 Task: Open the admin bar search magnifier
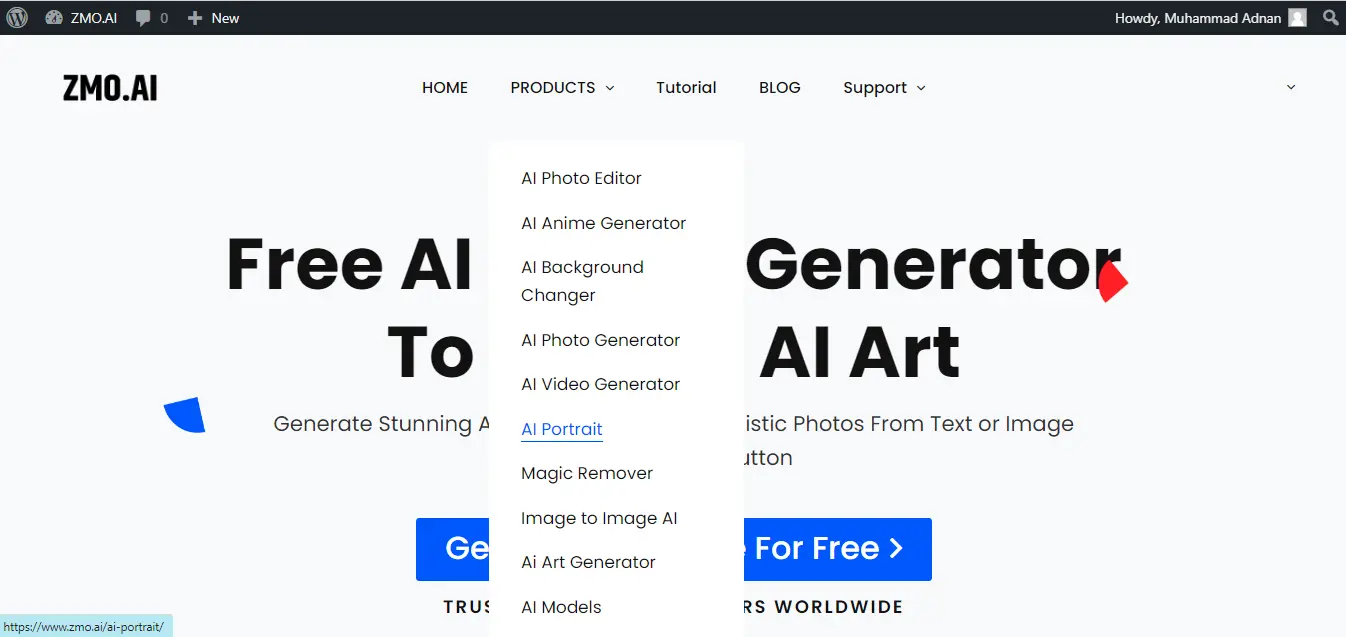click(x=1330, y=17)
